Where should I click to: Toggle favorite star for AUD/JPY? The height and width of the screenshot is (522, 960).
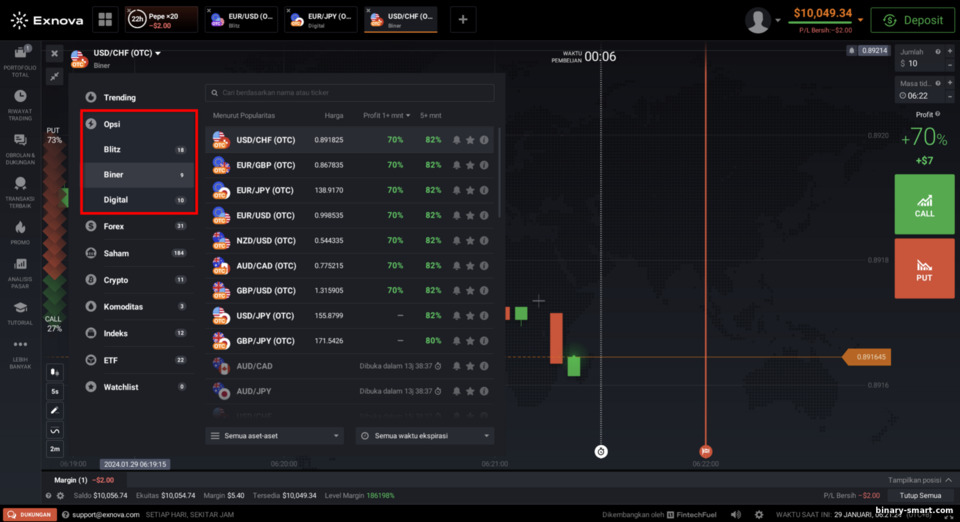click(470, 391)
